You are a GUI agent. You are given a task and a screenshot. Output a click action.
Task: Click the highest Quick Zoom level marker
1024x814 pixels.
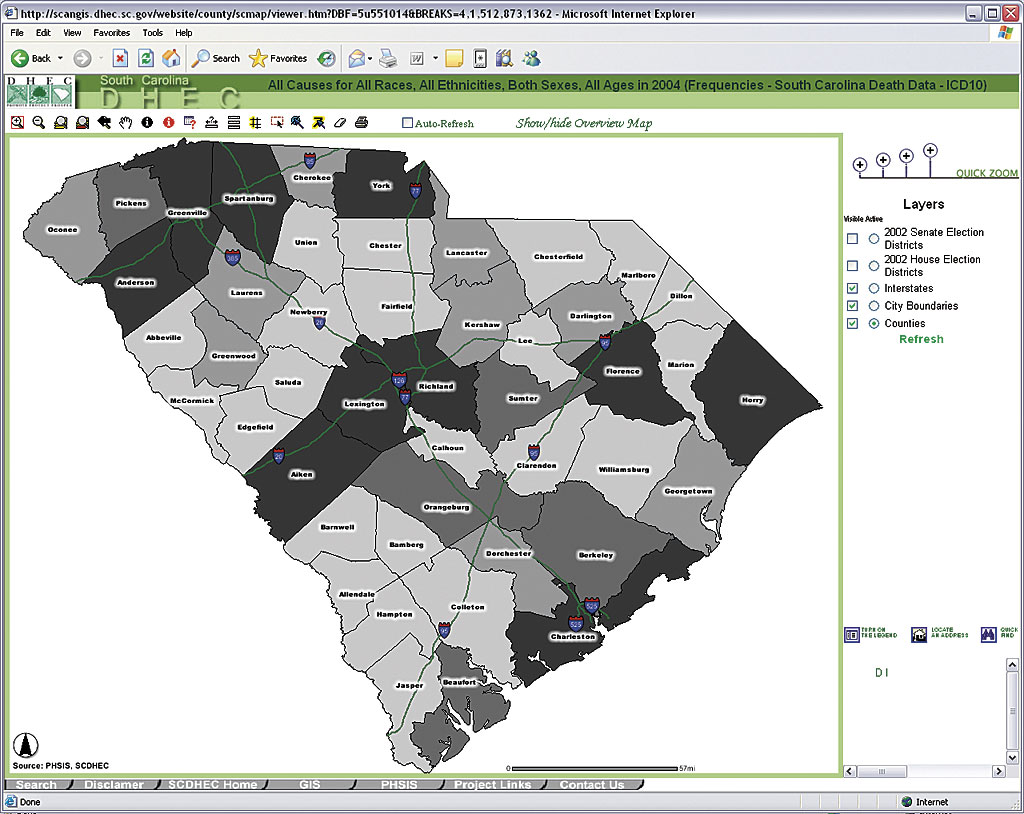click(x=931, y=150)
